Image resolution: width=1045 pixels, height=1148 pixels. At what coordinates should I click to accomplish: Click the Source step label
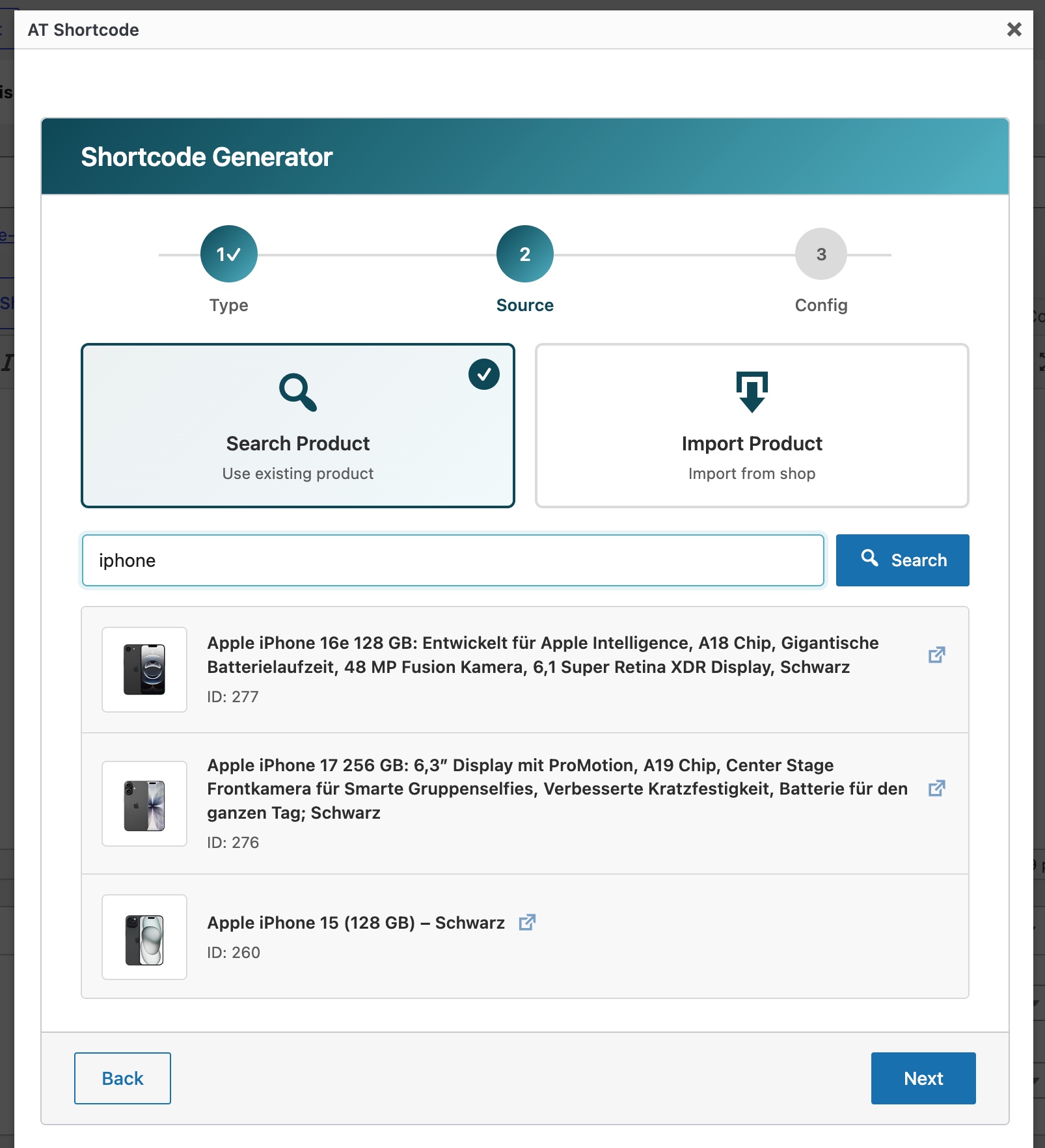click(x=525, y=305)
